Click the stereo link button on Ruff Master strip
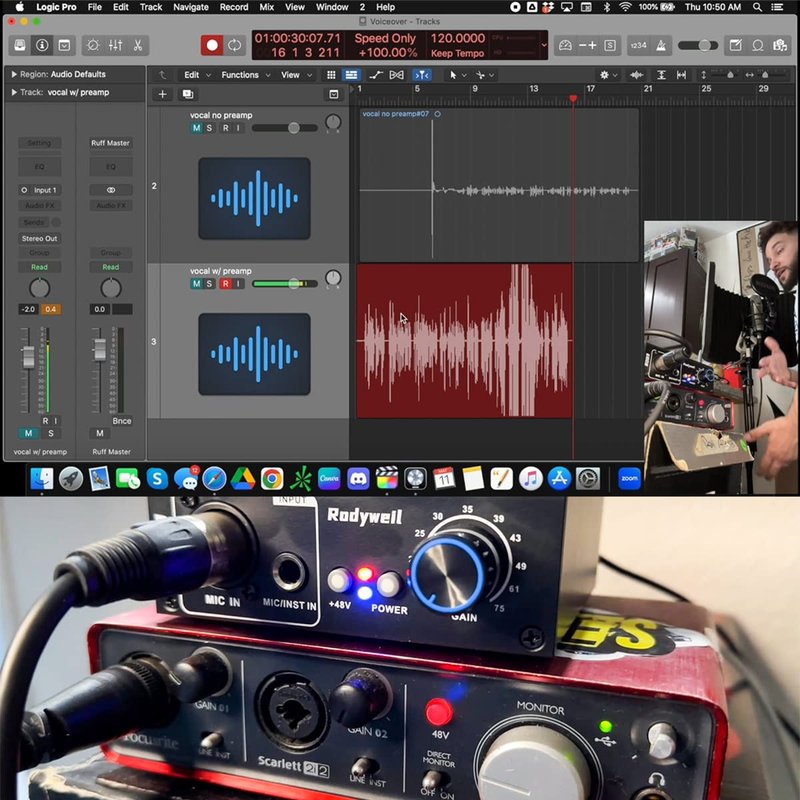The height and width of the screenshot is (800, 800). coord(111,190)
